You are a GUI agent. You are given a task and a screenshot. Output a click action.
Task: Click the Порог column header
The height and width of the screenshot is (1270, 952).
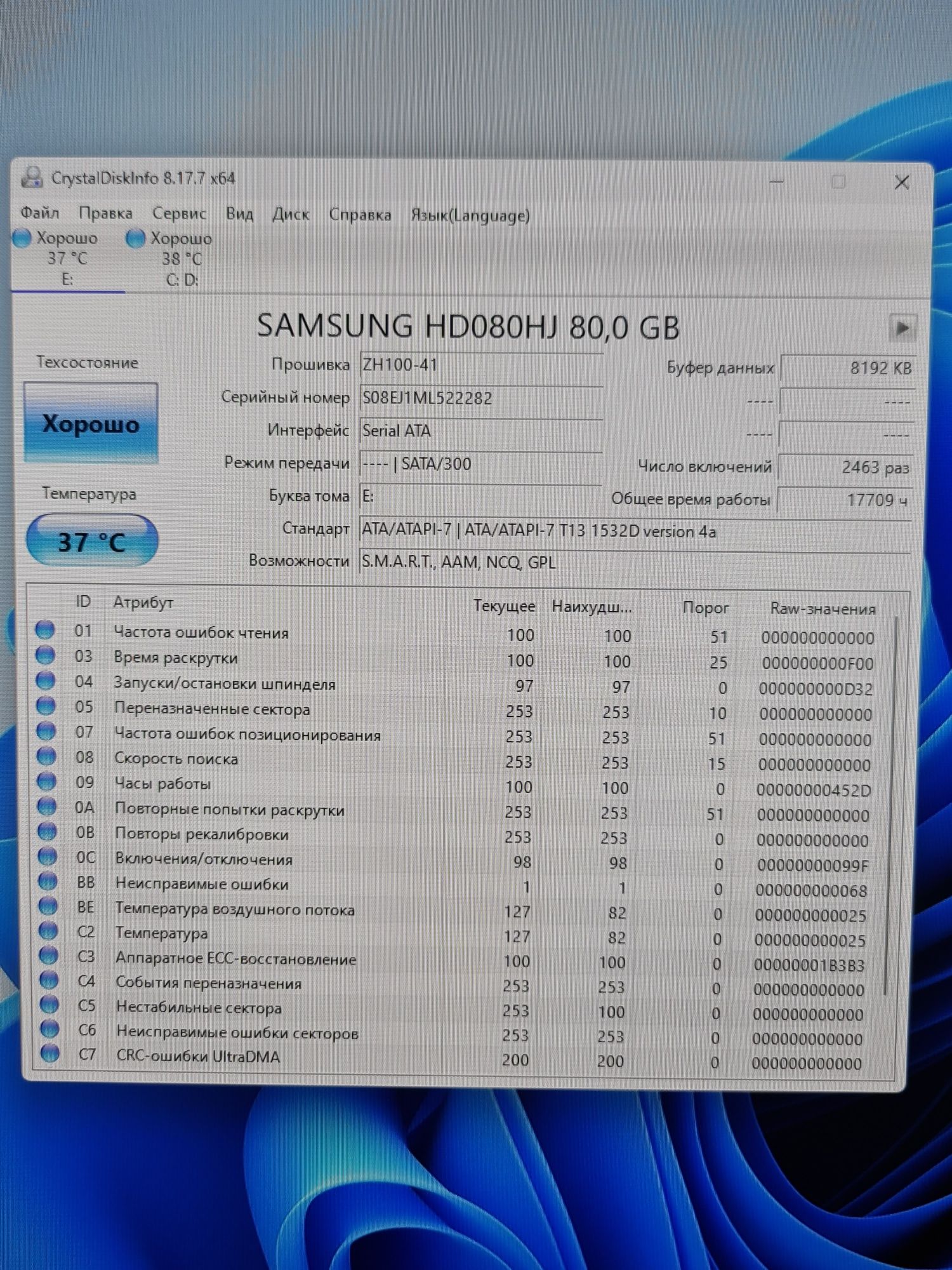[x=705, y=608]
